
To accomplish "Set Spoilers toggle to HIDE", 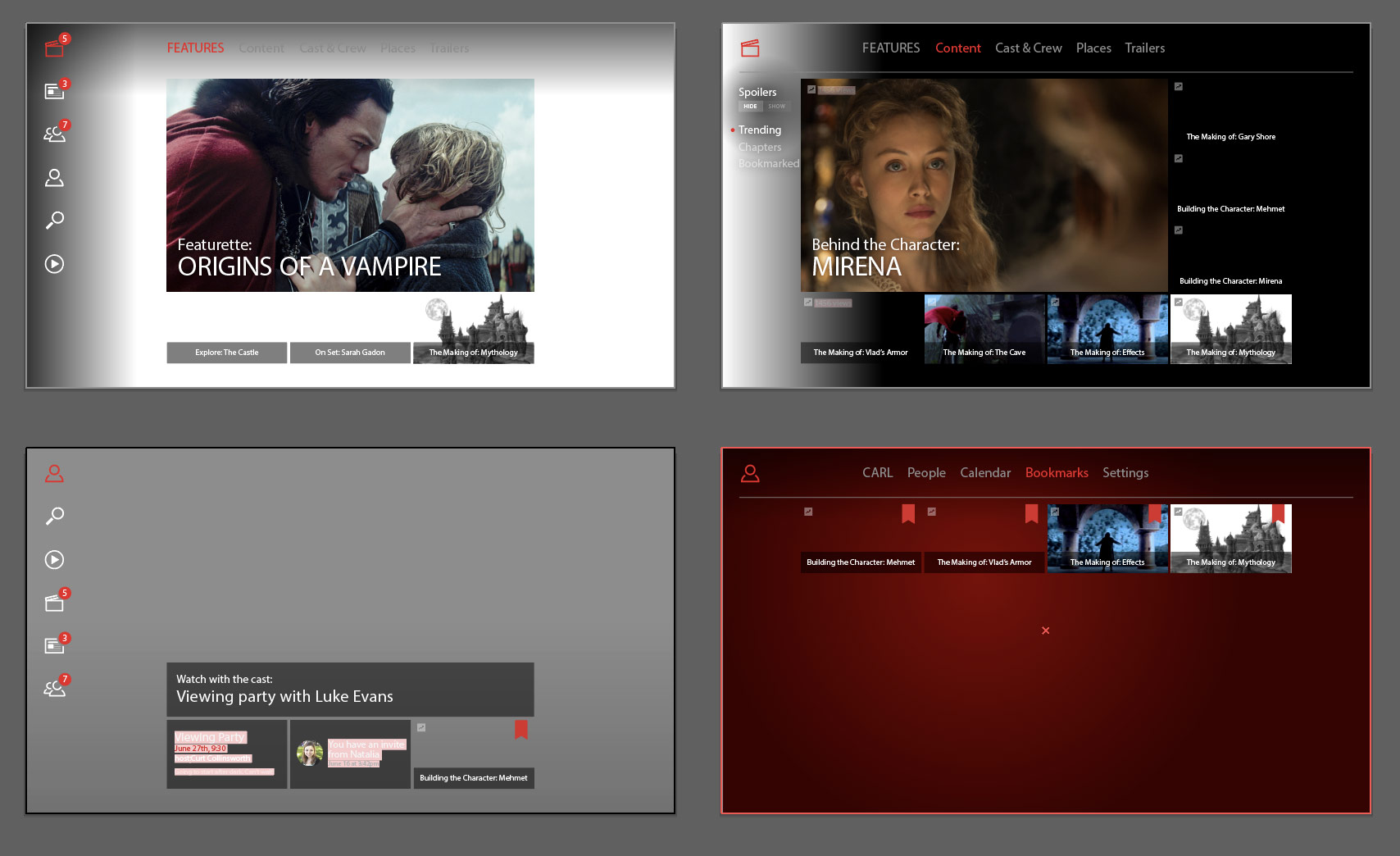I will click(751, 107).
